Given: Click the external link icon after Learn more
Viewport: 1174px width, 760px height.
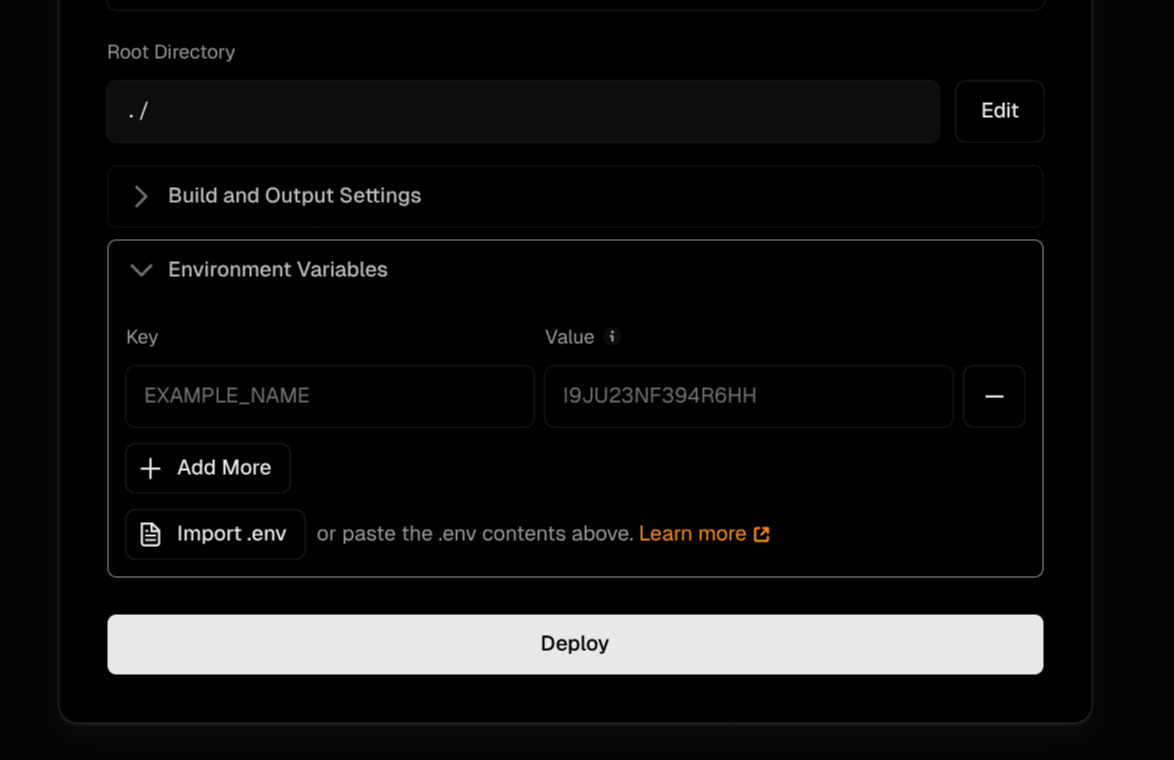Looking at the screenshot, I should pyautogui.click(x=760, y=534).
